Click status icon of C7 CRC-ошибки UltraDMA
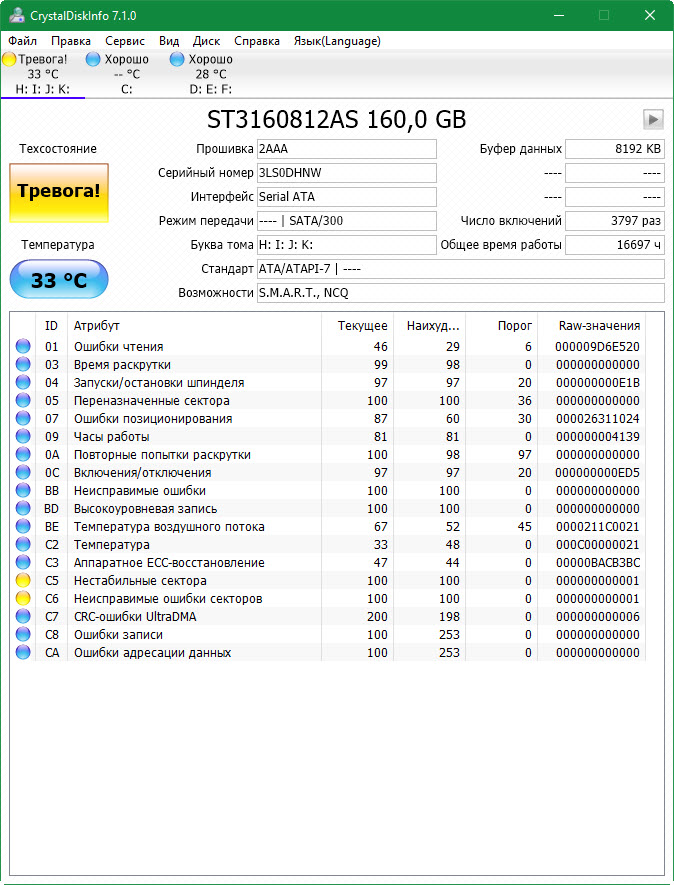 point(23,616)
